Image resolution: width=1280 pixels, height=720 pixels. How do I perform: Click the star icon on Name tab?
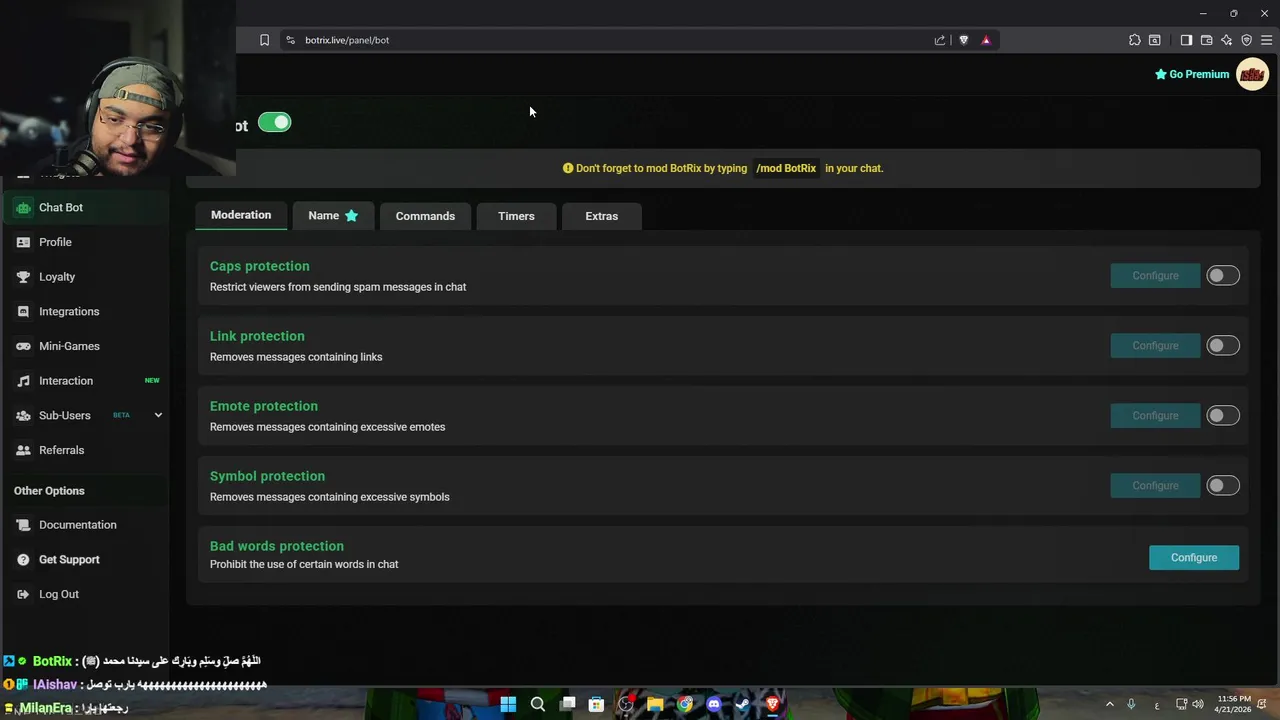point(351,216)
